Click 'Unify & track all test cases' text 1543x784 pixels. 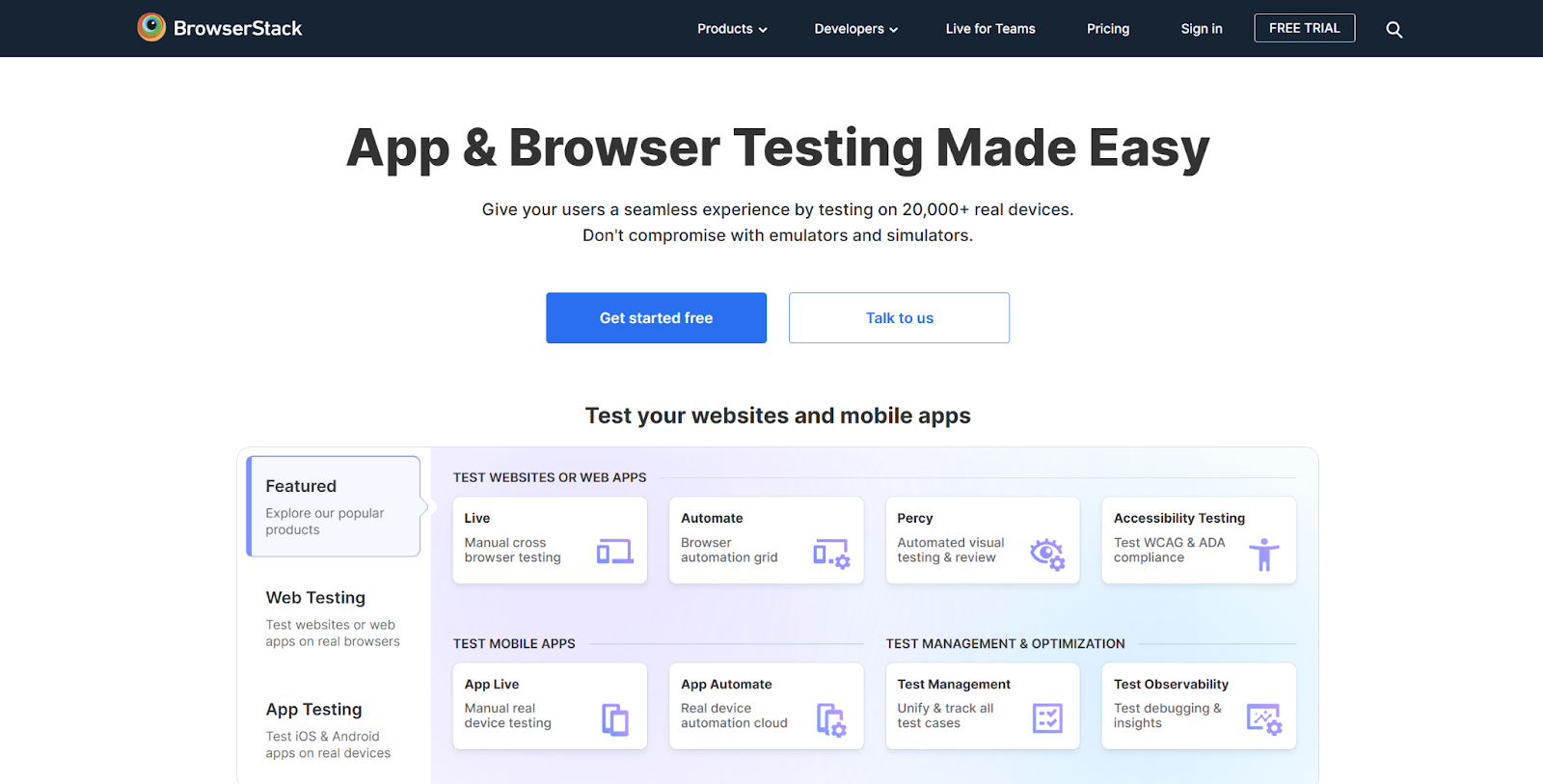tap(945, 716)
